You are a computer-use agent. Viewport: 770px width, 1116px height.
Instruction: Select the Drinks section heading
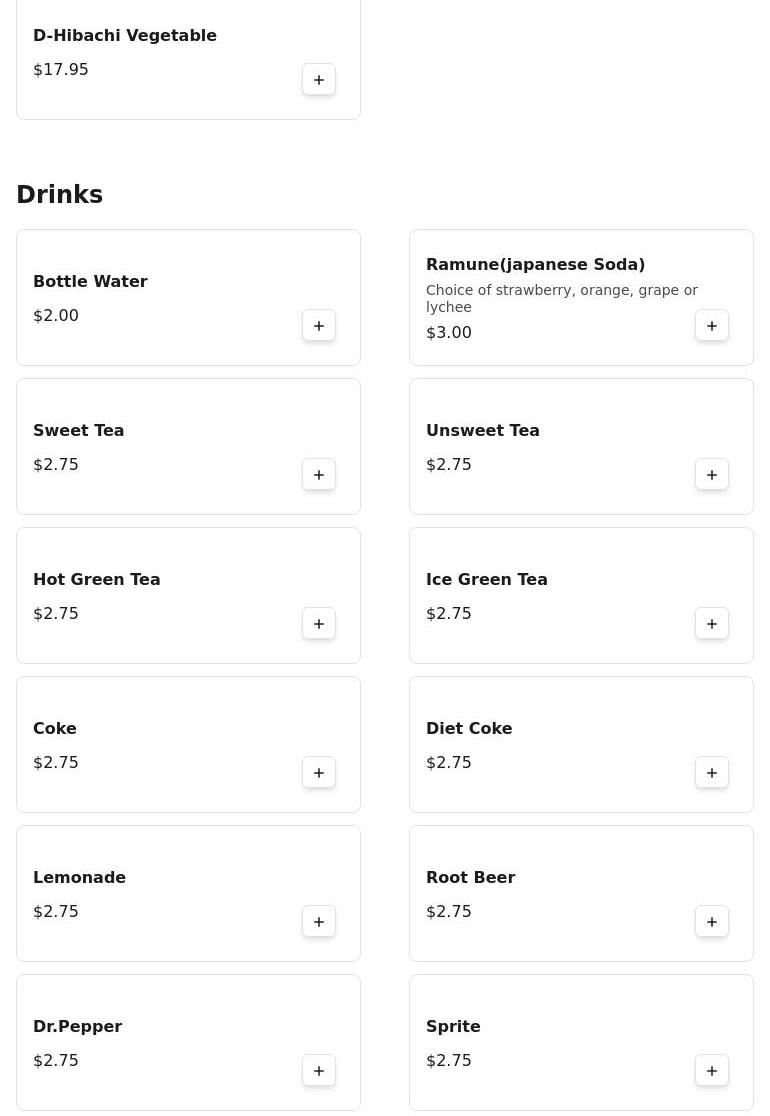click(60, 194)
